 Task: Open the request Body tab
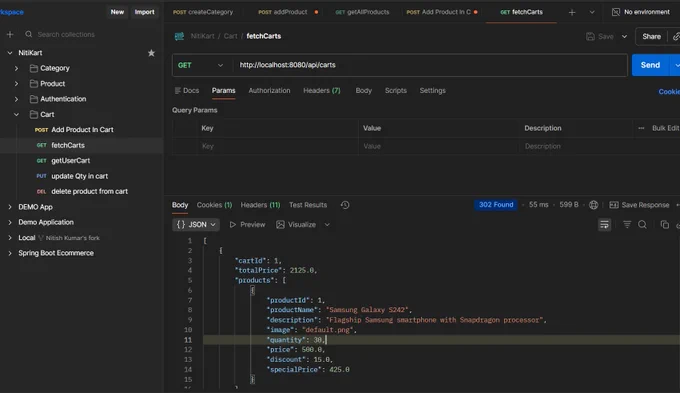click(x=363, y=91)
